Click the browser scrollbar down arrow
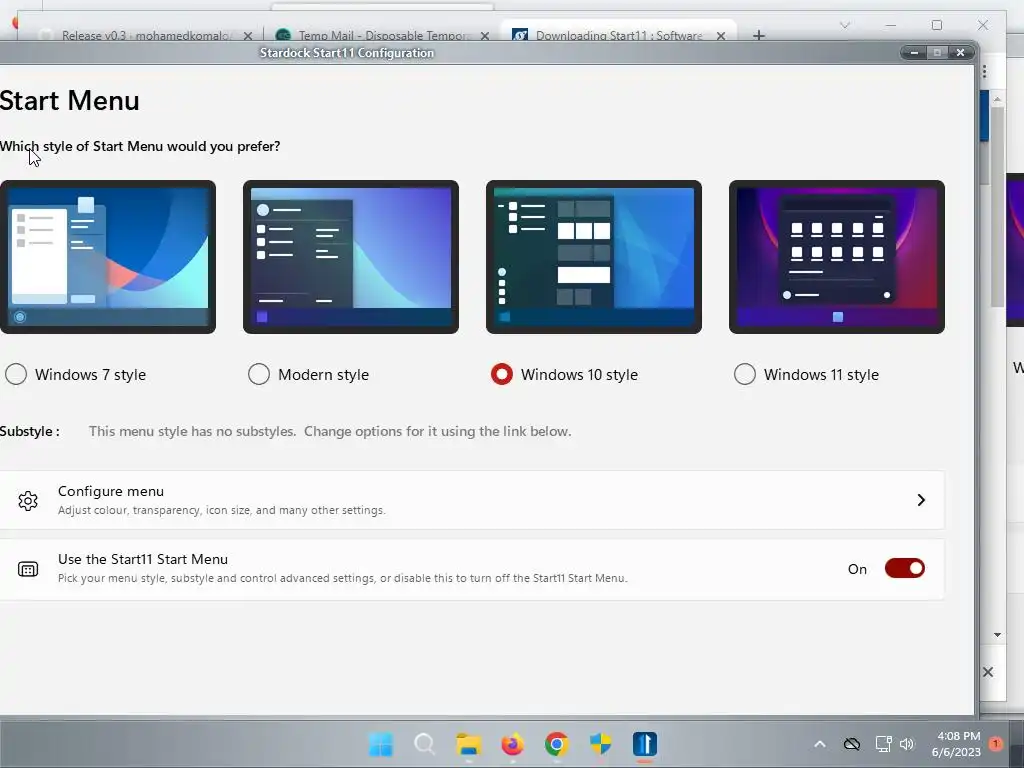Screen dimensions: 1024x768 pyautogui.click(x=997, y=635)
